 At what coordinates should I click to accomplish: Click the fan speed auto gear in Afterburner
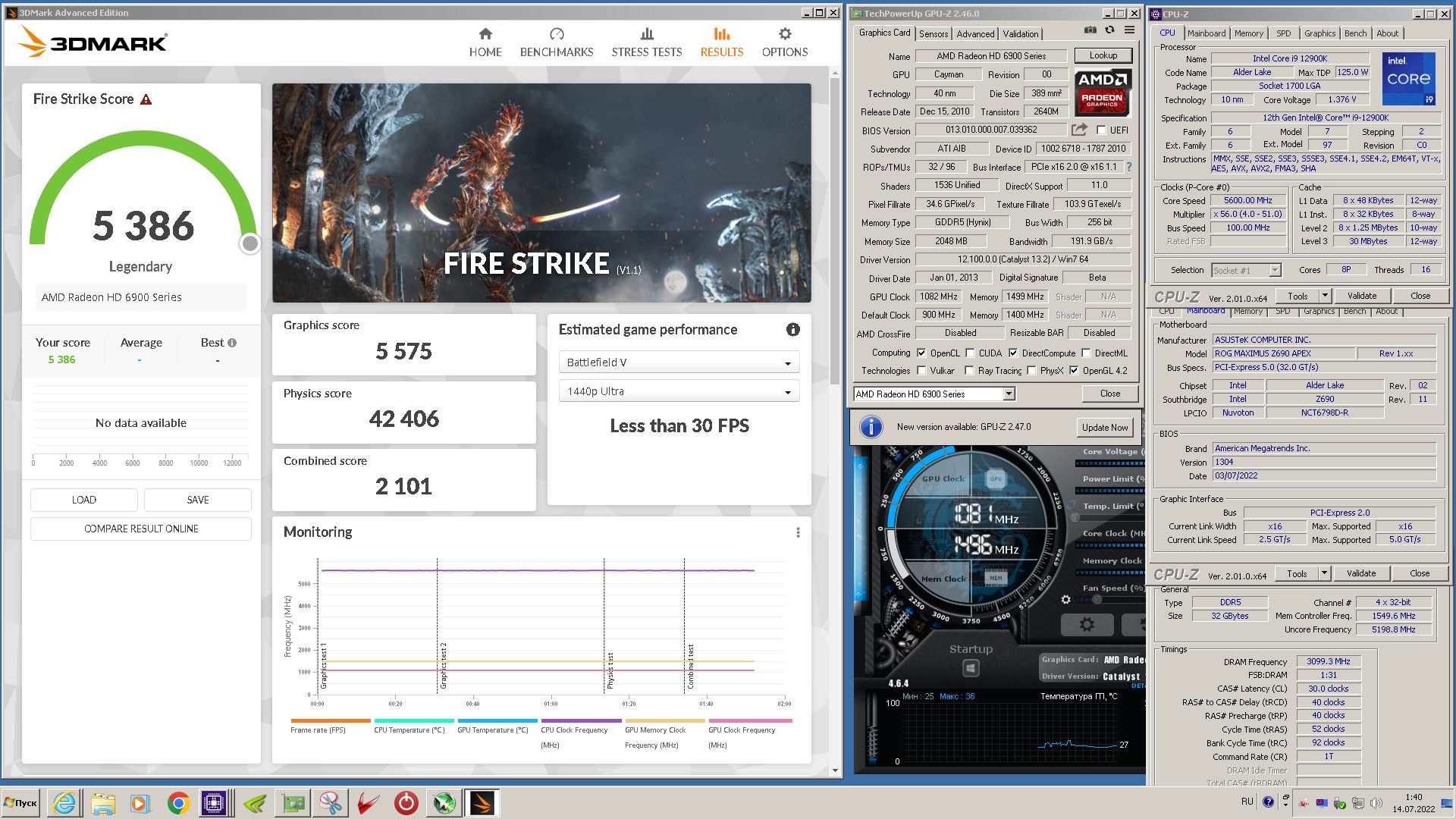point(1065,600)
